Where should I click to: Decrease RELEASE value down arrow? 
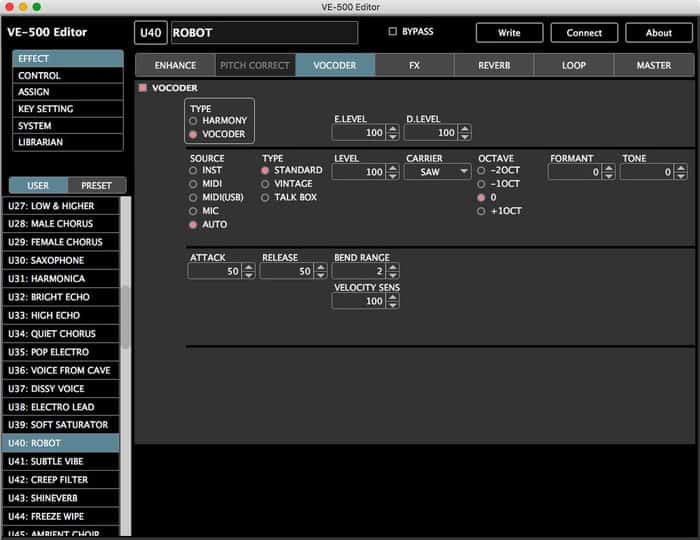point(321,275)
